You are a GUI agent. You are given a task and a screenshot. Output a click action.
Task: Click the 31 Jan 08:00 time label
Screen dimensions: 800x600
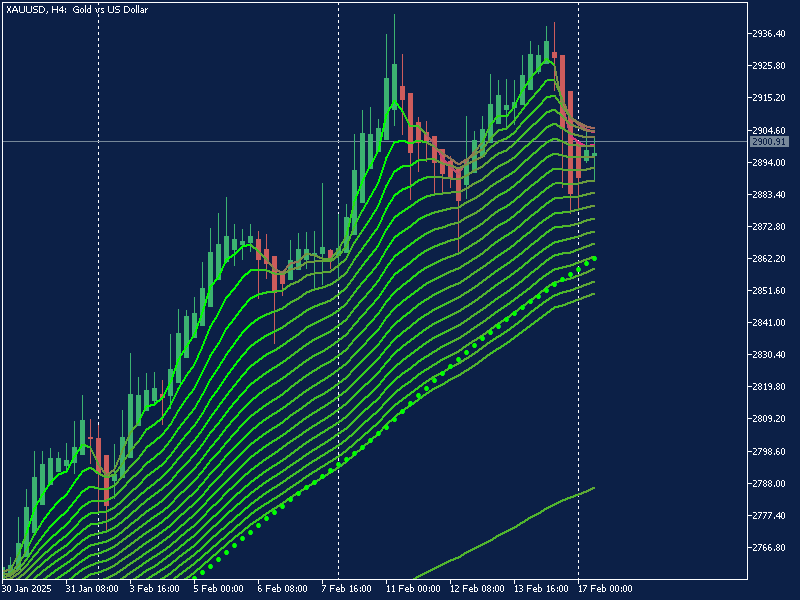[x=92, y=589]
